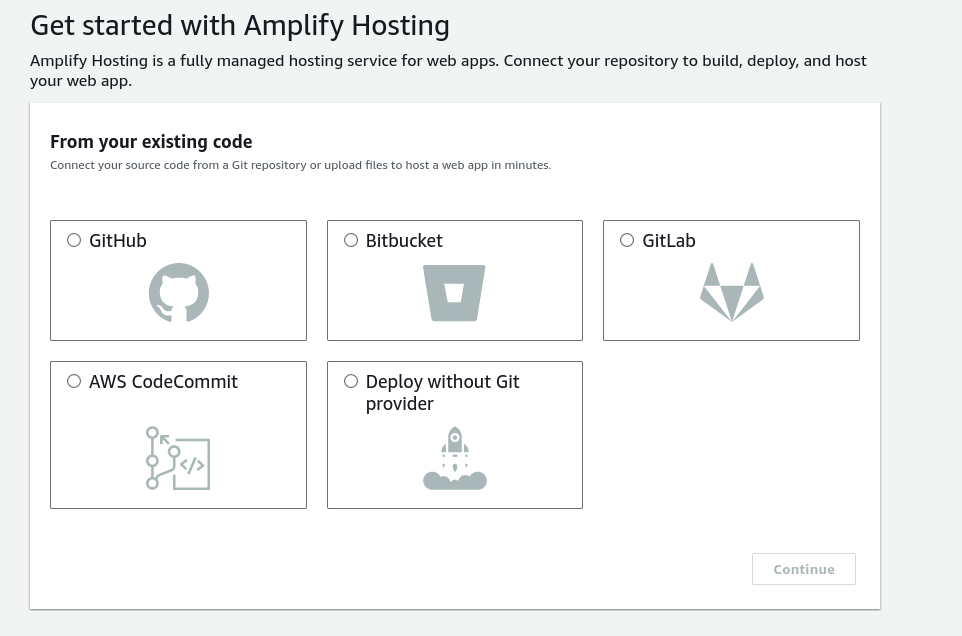This screenshot has height=636, width=962.
Task: Click the GitLab fox logo icon
Action: pos(732,292)
